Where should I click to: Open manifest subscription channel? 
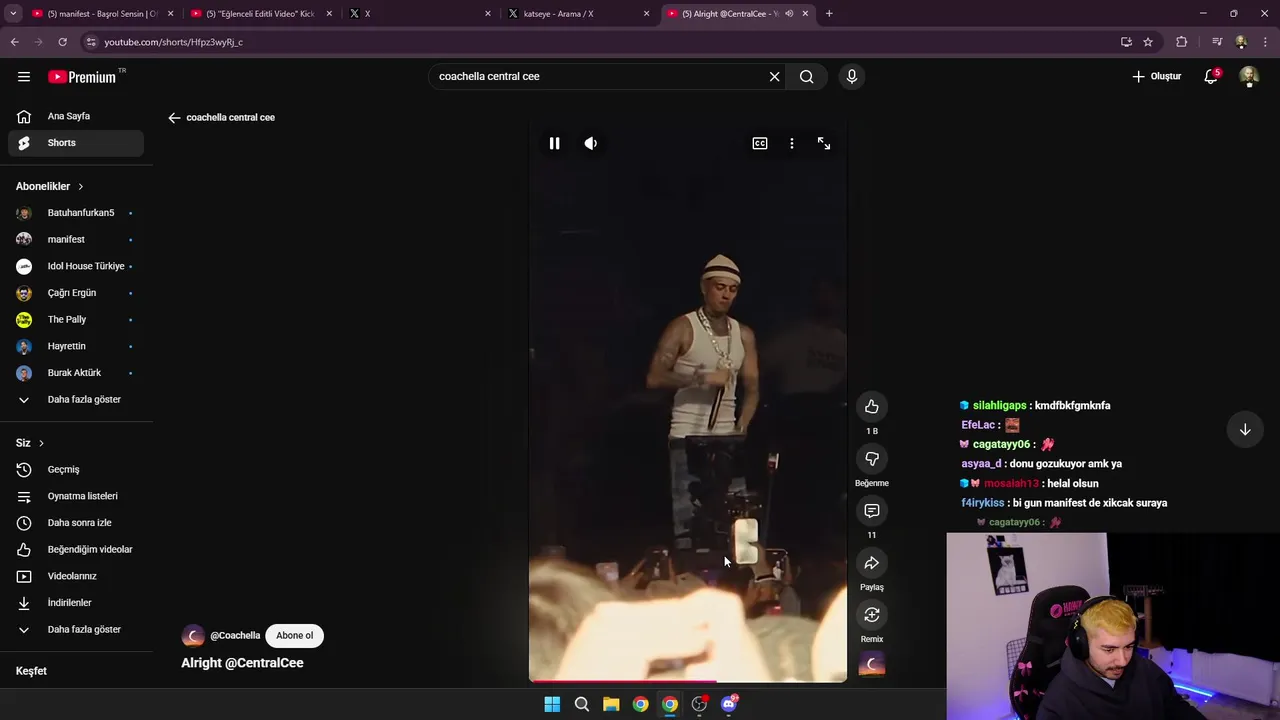[x=76, y=239]
